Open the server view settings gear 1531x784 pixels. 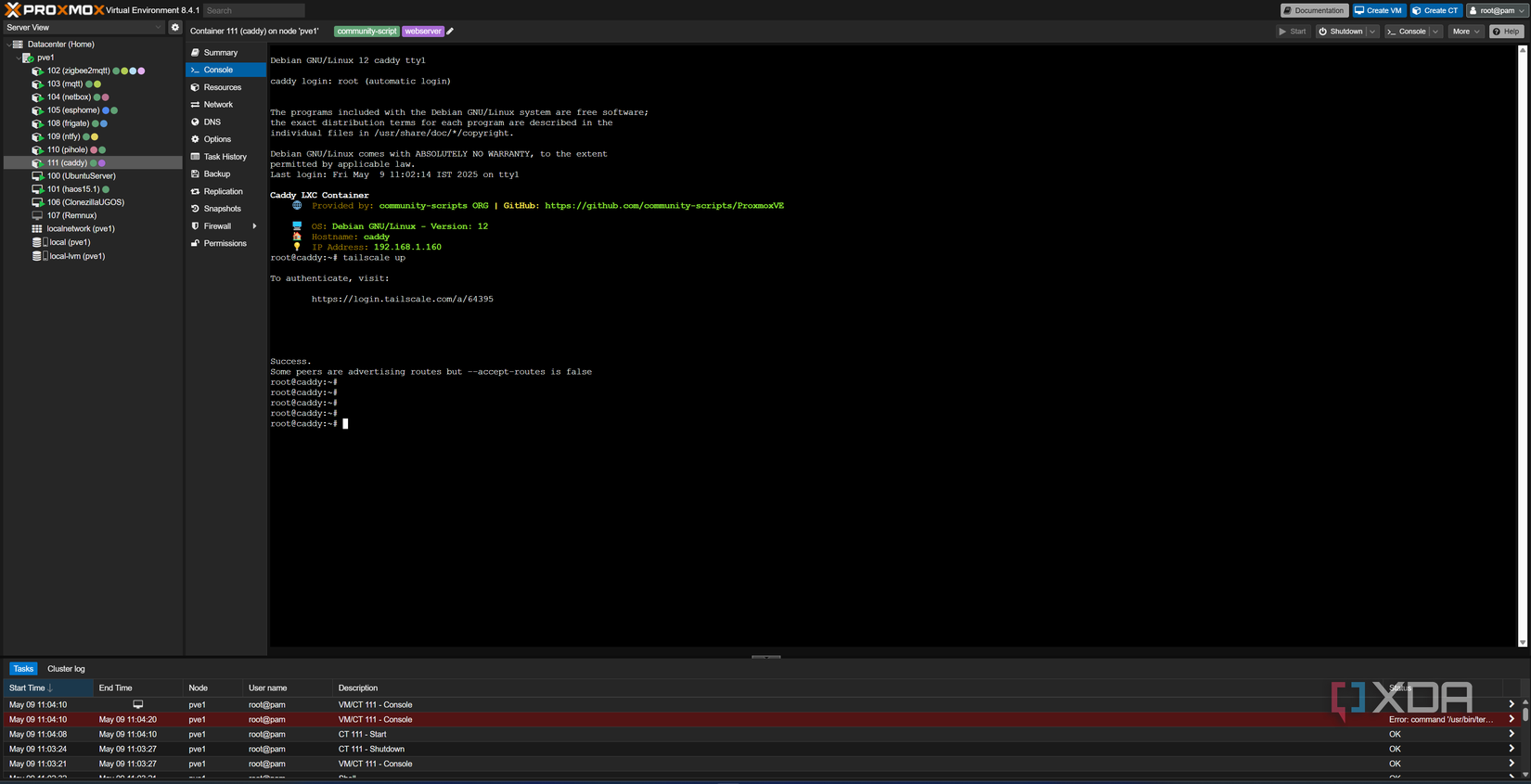174,28
